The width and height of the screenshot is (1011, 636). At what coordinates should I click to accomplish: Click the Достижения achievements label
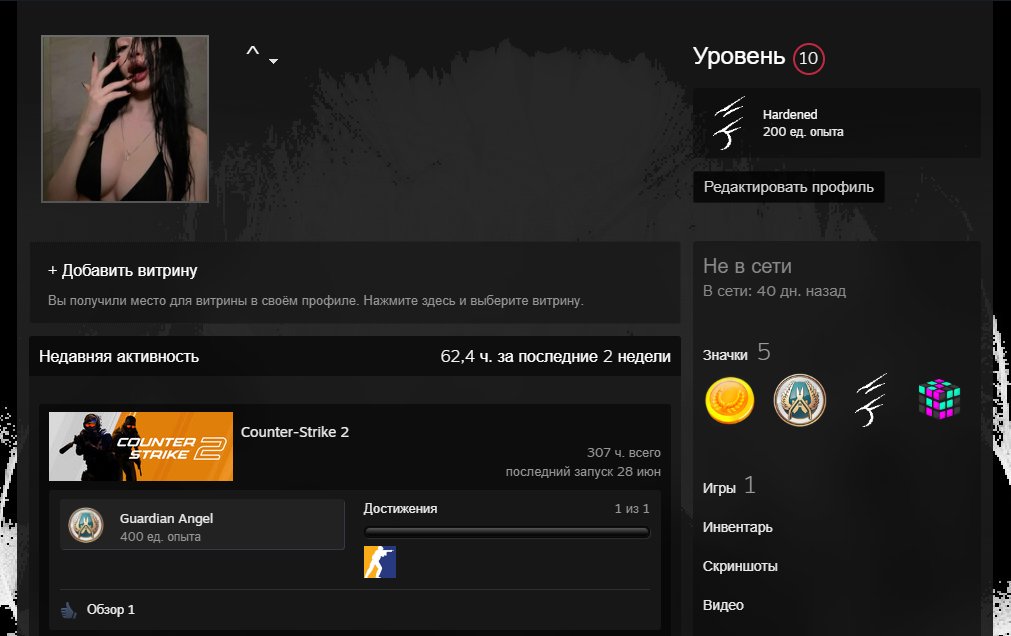400,508
